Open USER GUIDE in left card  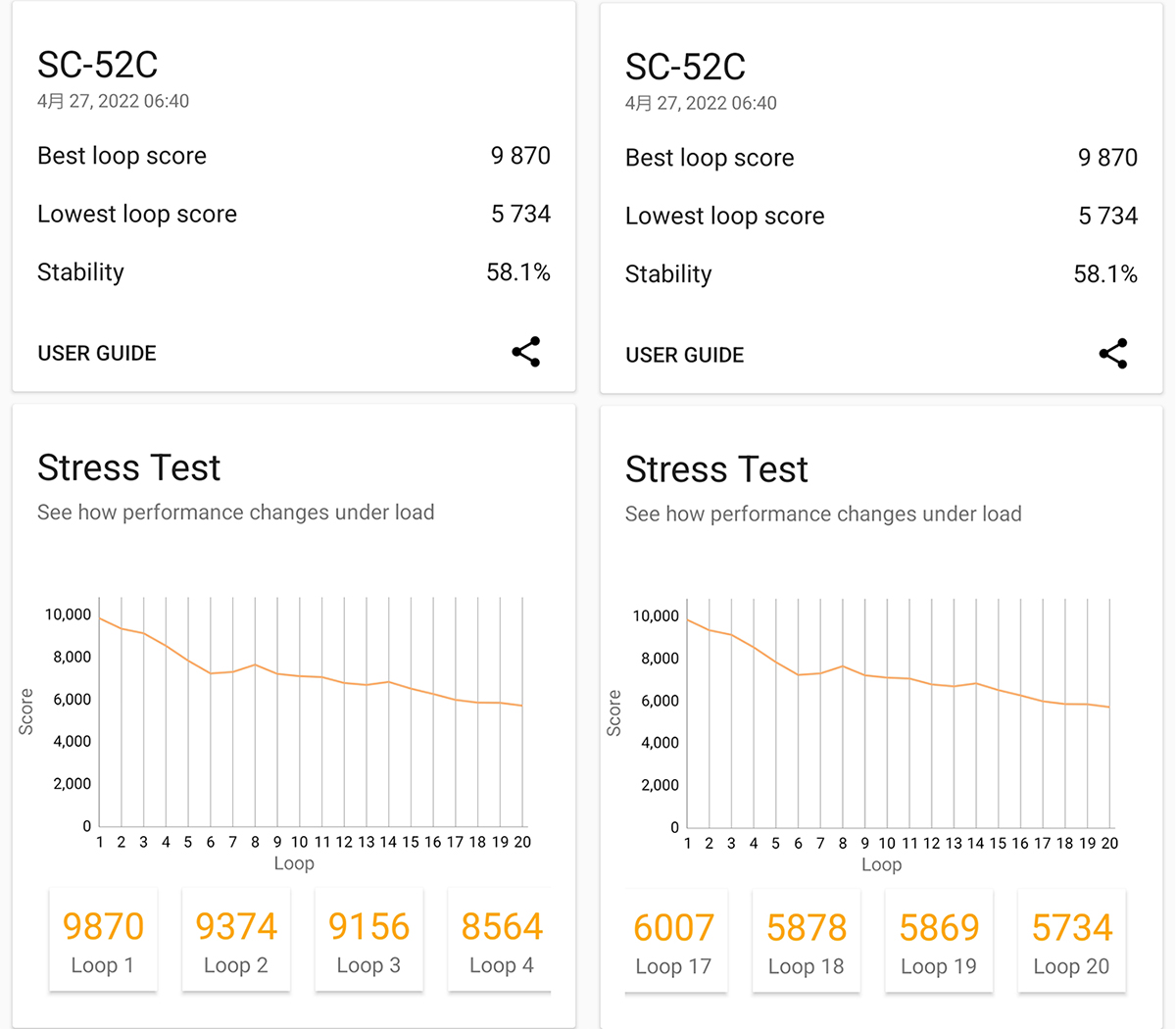click(x=97, y=354)
